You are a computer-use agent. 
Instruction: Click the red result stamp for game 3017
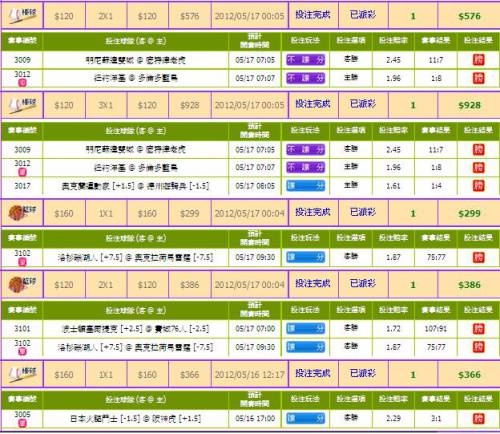point(478,185)
